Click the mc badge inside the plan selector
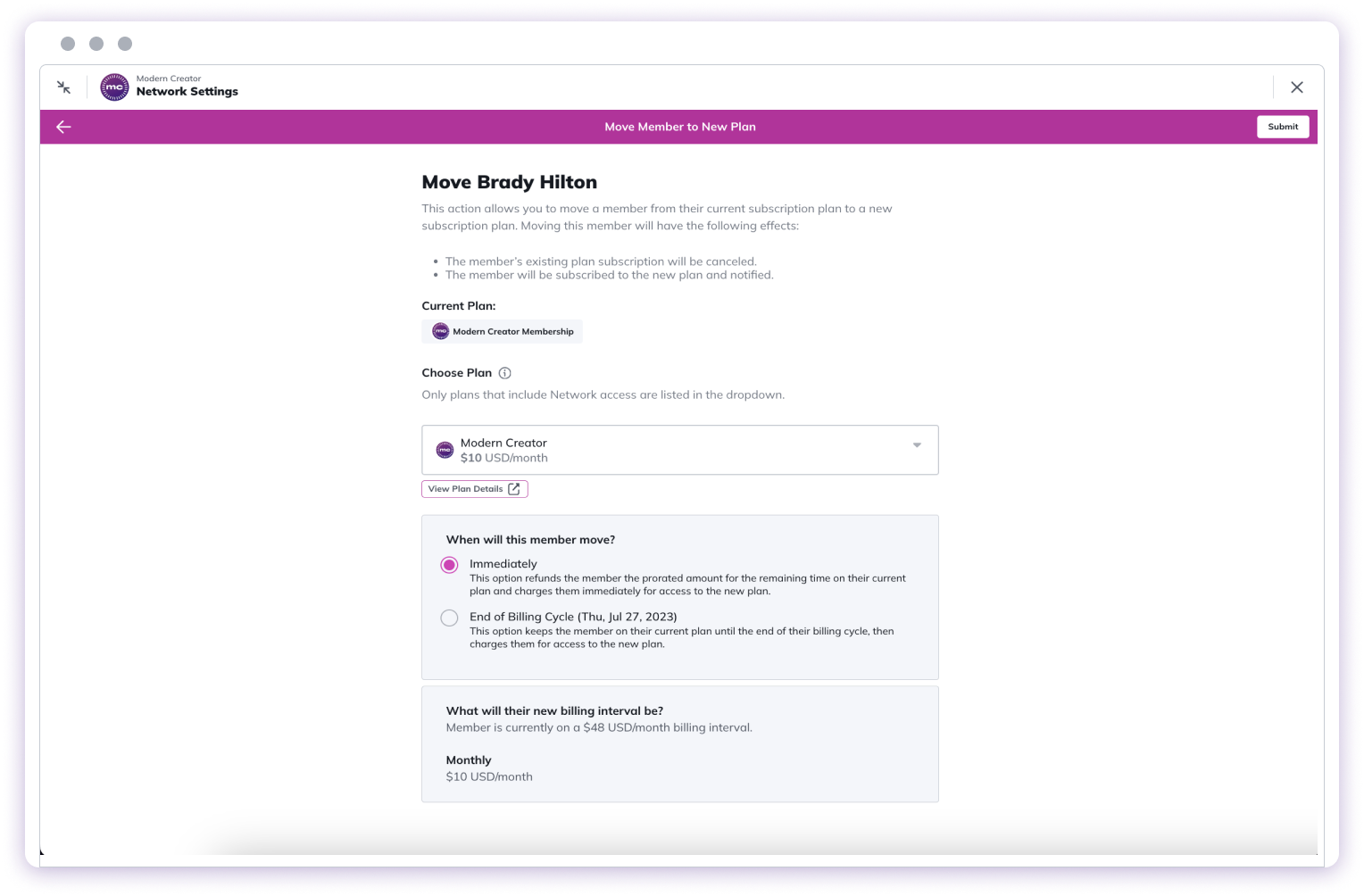 444,450
